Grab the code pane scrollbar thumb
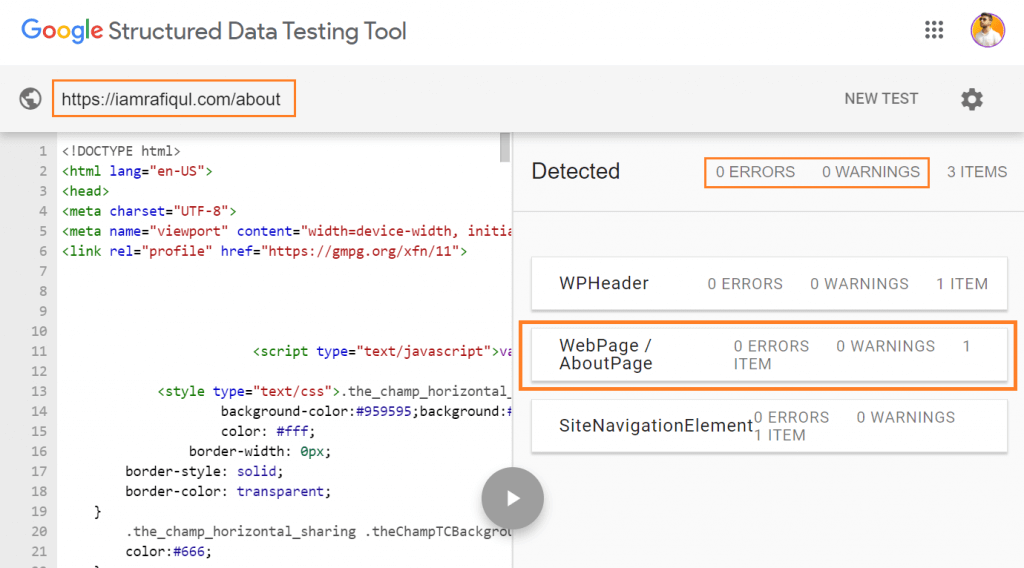This screenshot has height=568, width=1024. pyautogui.click(x=504, y=147)
